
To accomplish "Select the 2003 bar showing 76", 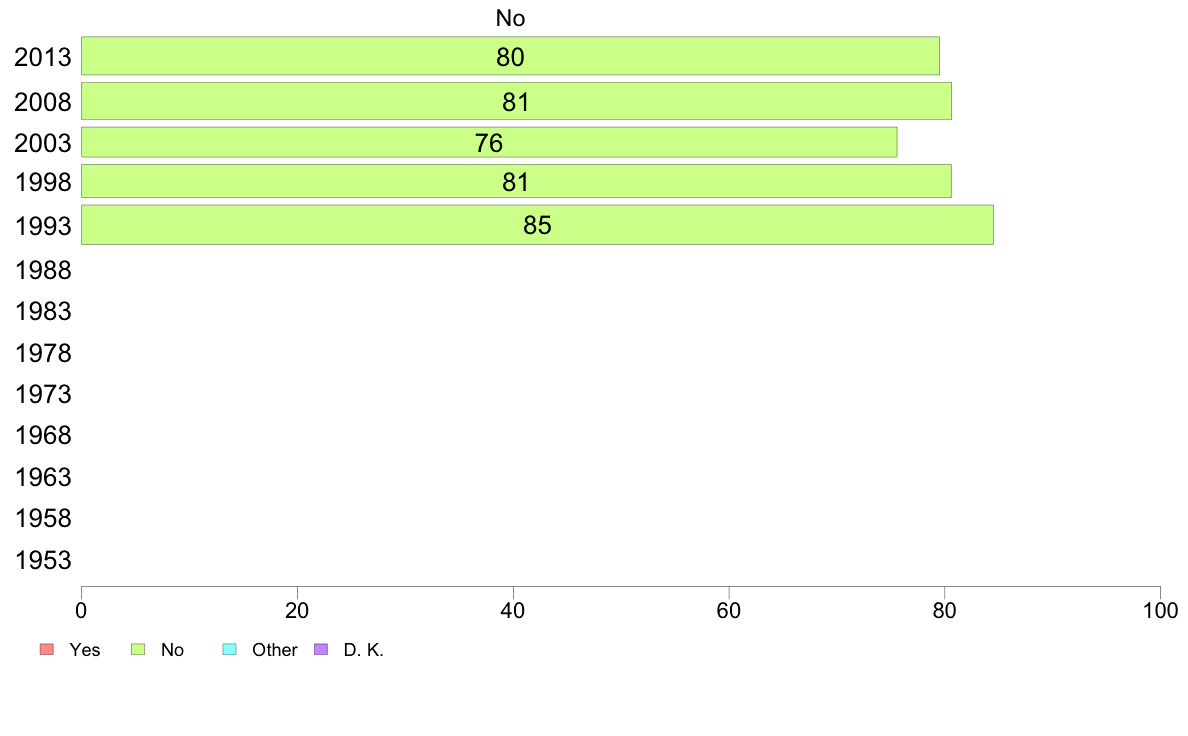I will pos(489,143).
